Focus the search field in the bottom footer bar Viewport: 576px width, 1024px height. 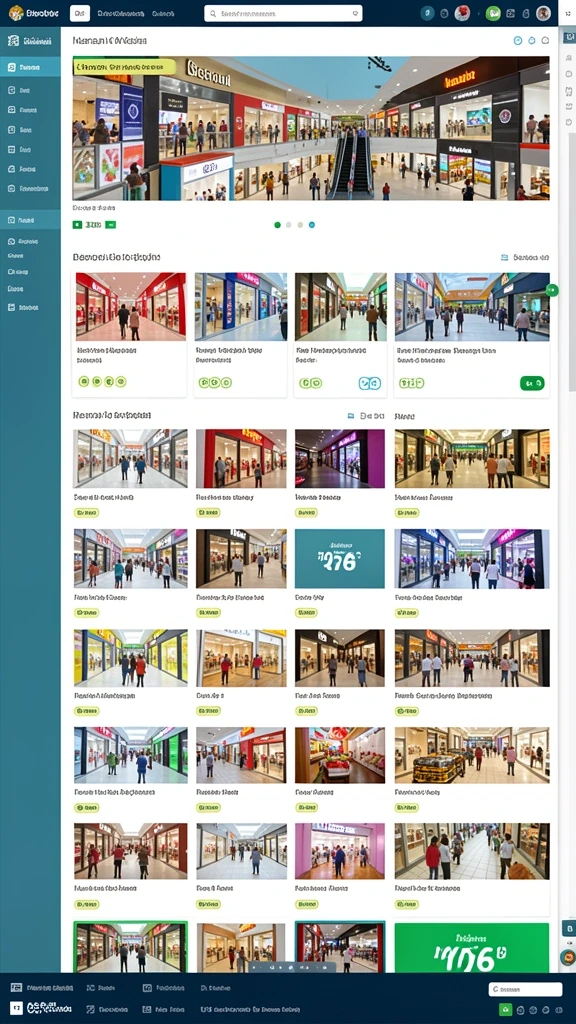pos(525,989)
